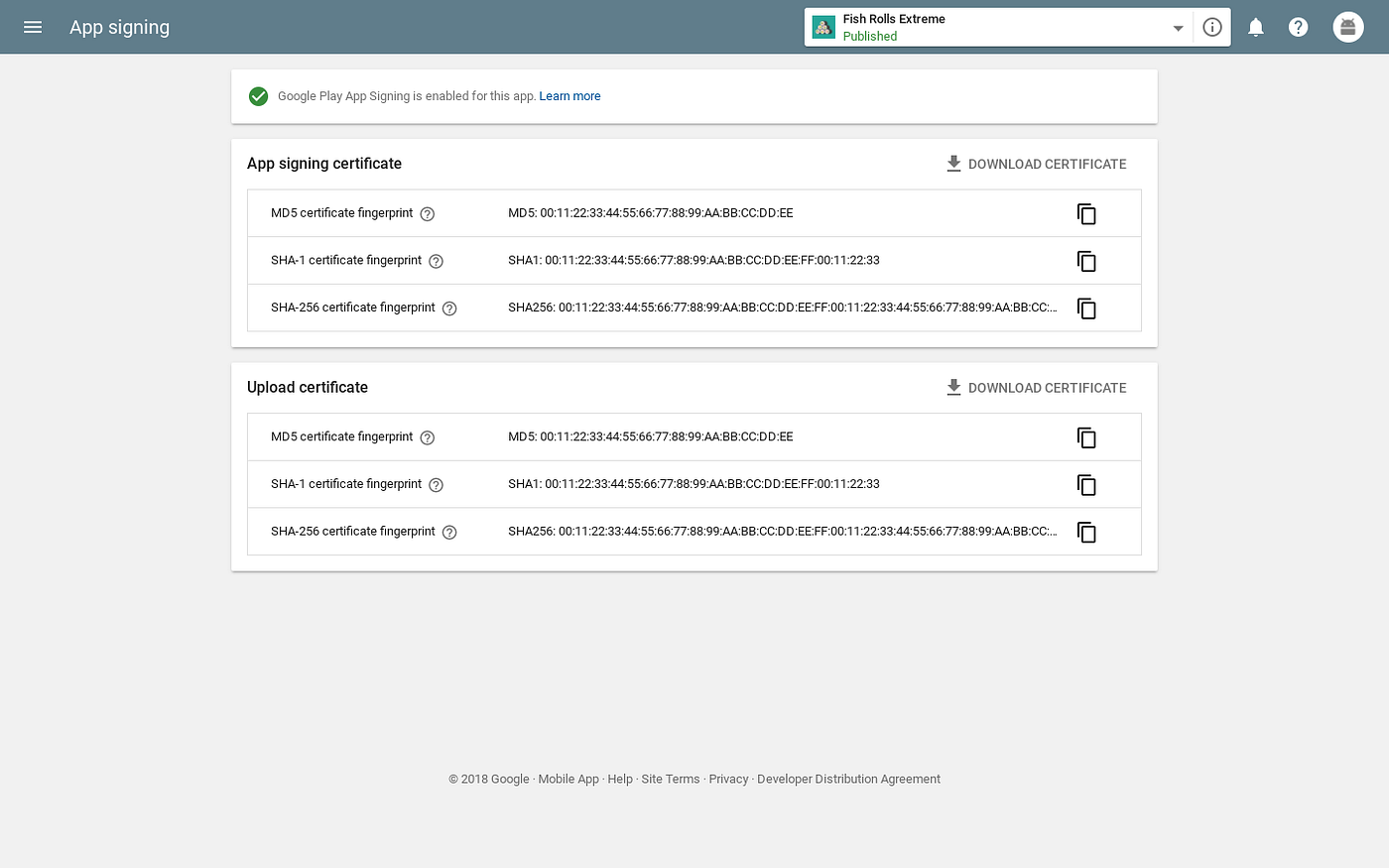1389x868 pixels.
Task: Expand the Fish Rolls Extreme app dropdown
Action: point(1178,28)
